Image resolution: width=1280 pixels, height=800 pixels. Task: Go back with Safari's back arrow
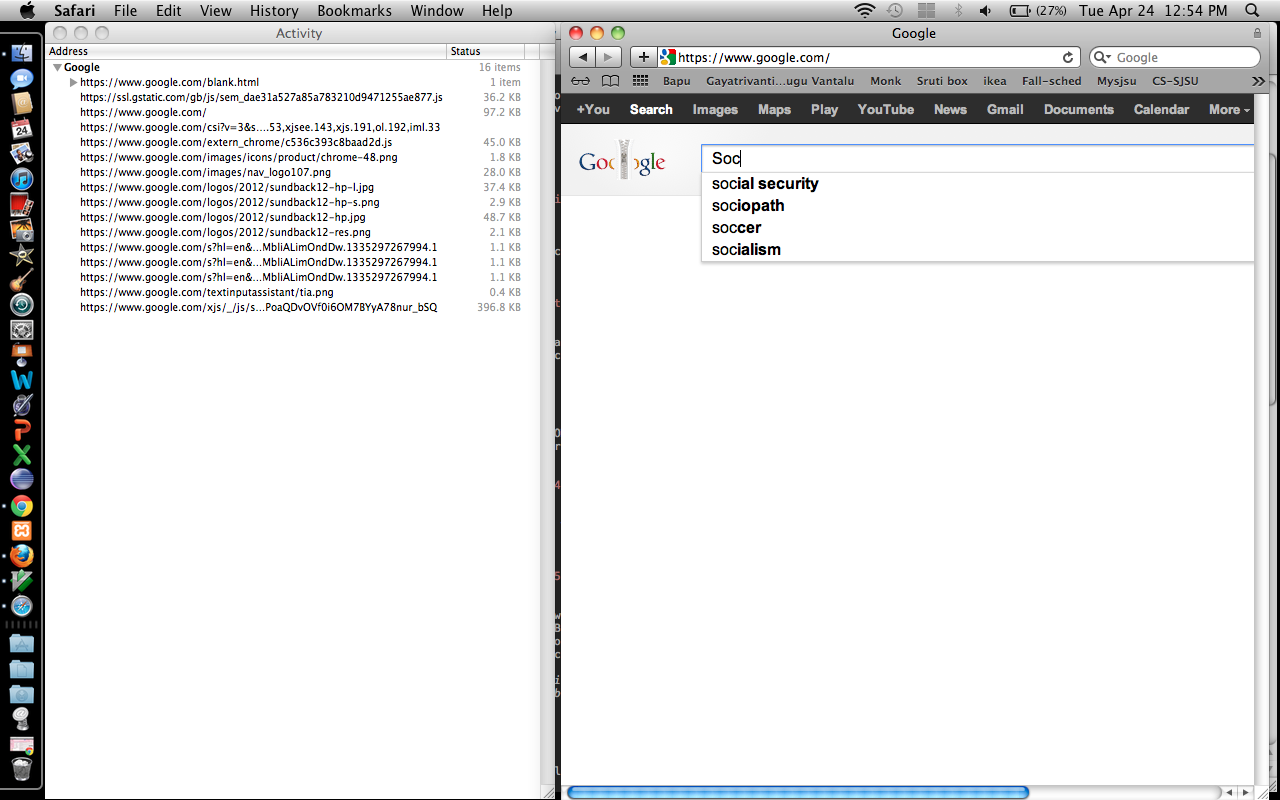(x=583, y=57)
